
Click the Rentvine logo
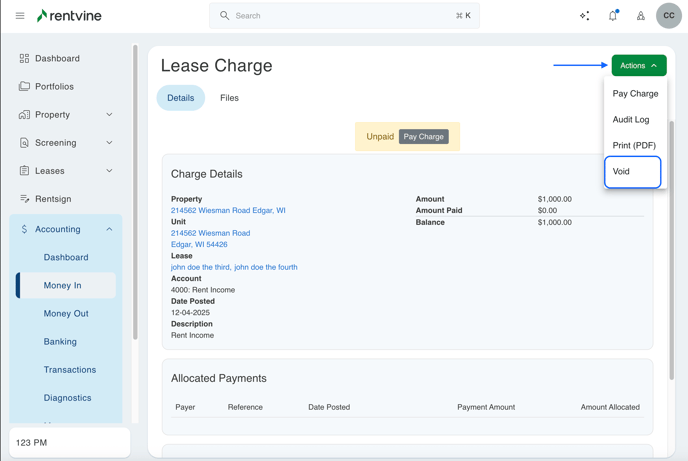[x=69, y=16]
